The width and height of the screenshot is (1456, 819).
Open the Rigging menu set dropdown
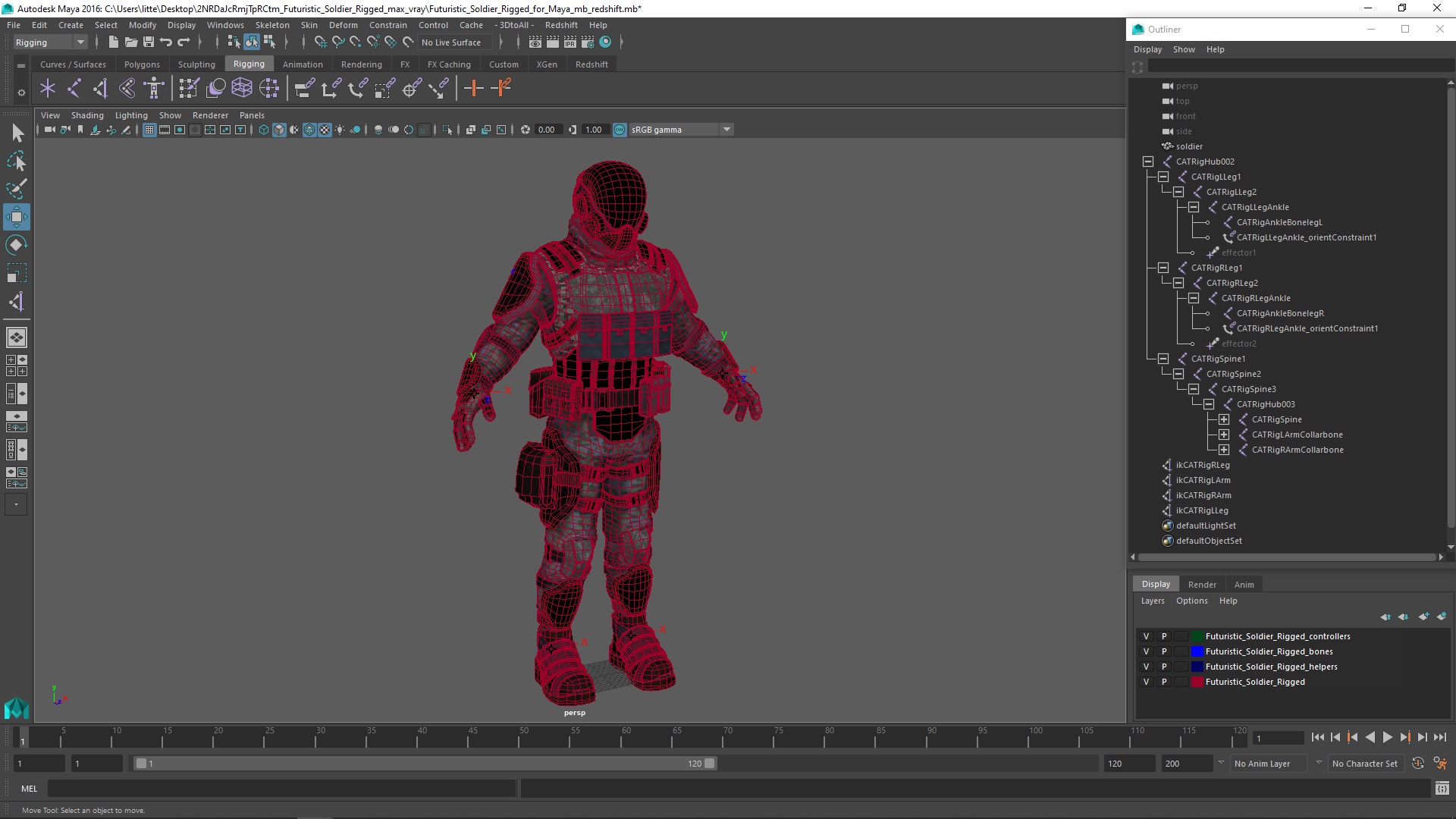[x=49, y=42]
